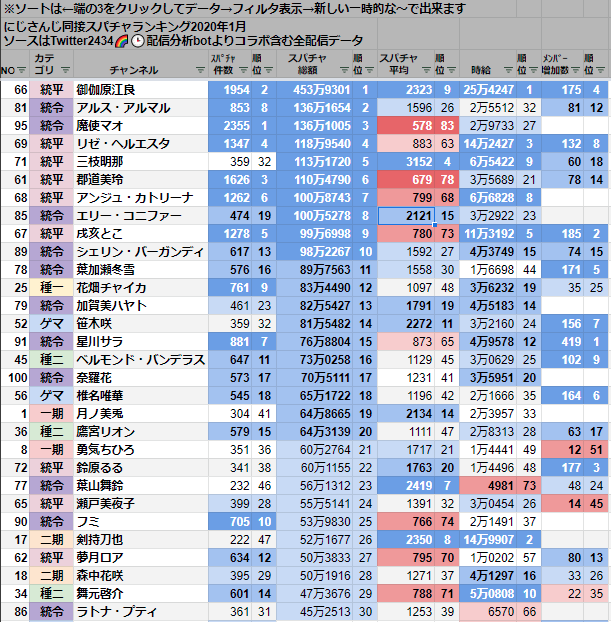Select the total cell 453万9301

tap(315, 90)
